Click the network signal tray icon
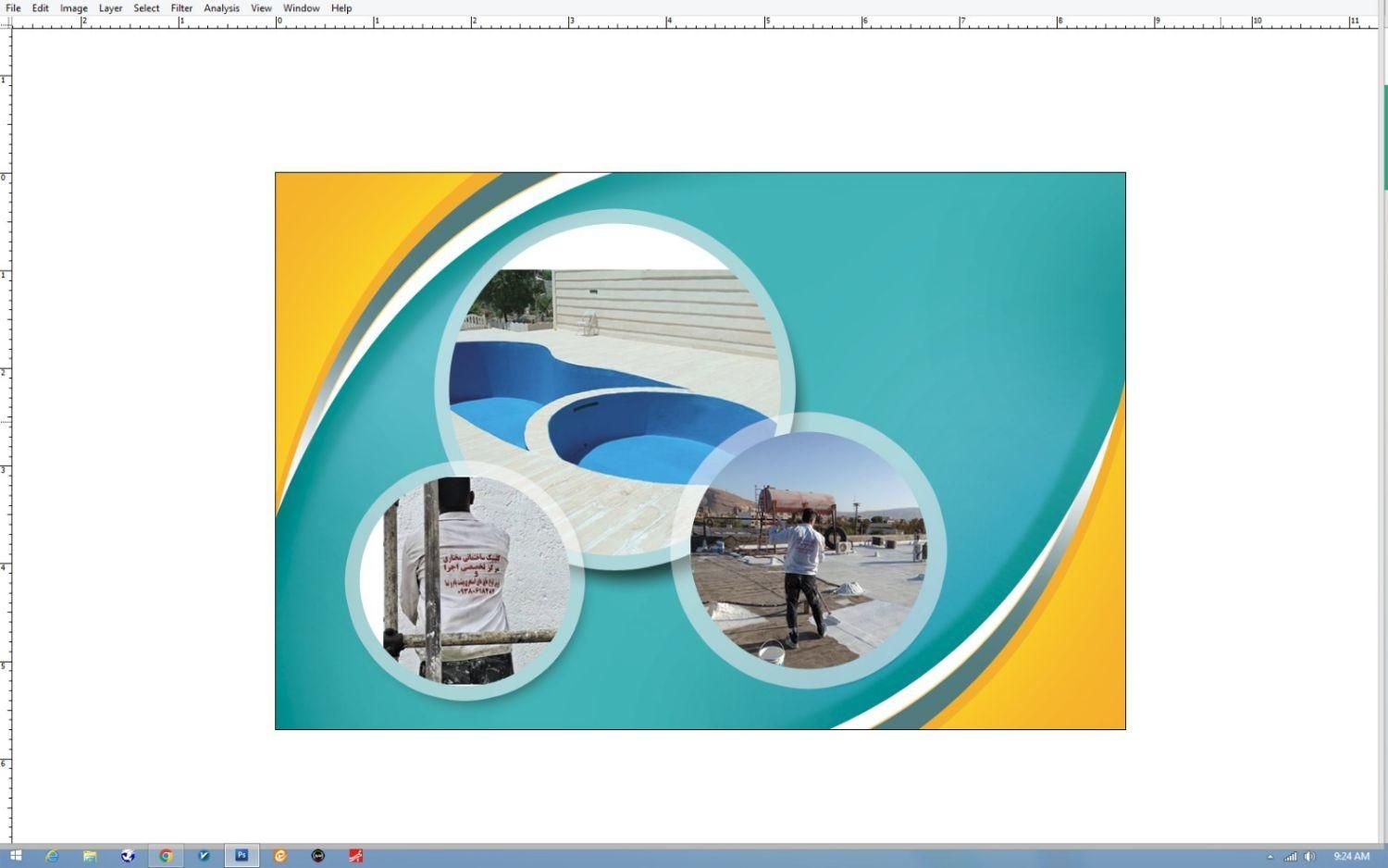 coord(1290,857)
